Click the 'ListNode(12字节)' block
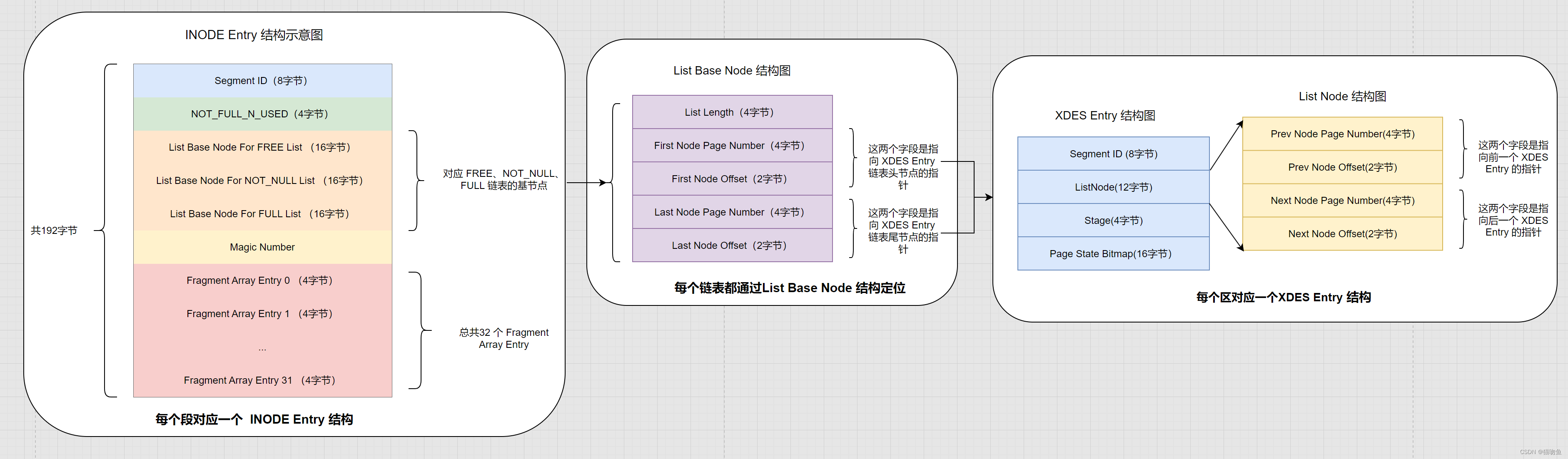Screen dimensions: 1568x459 coord(1113,187)
